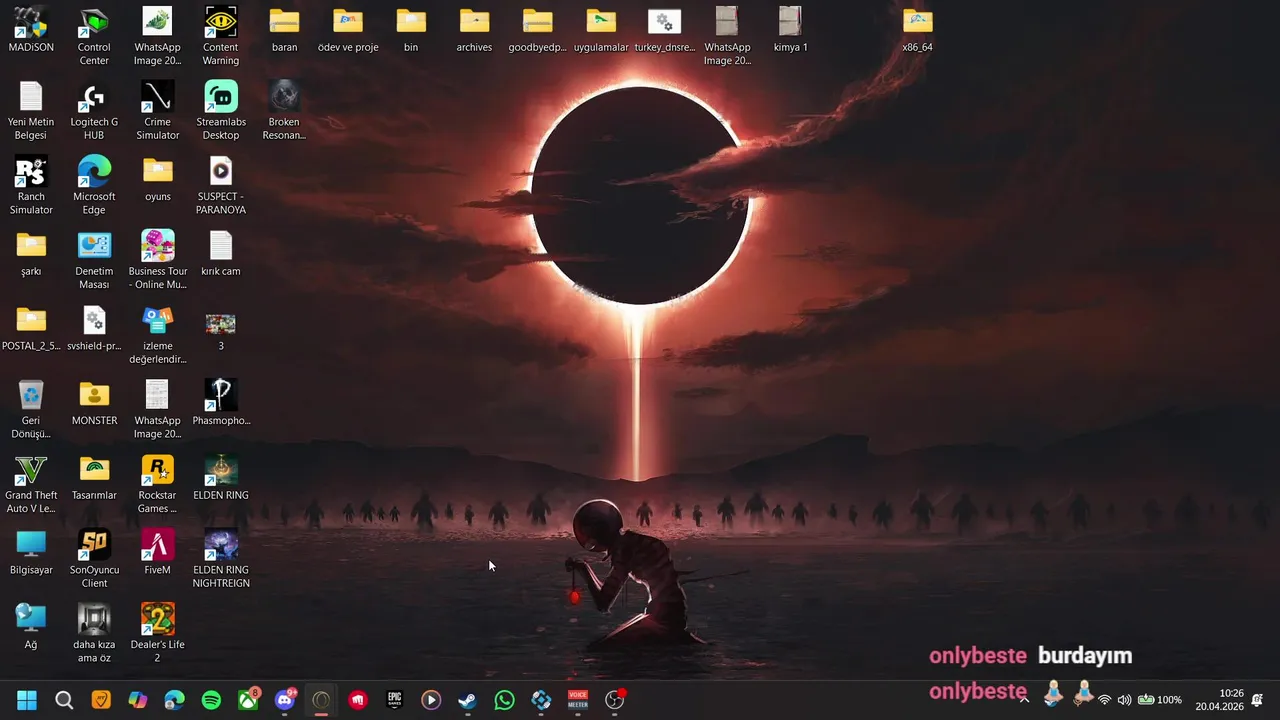1280x720 pixels.
Task: Open Streamlabs Desktop shortcut
Action: point(221,112)
